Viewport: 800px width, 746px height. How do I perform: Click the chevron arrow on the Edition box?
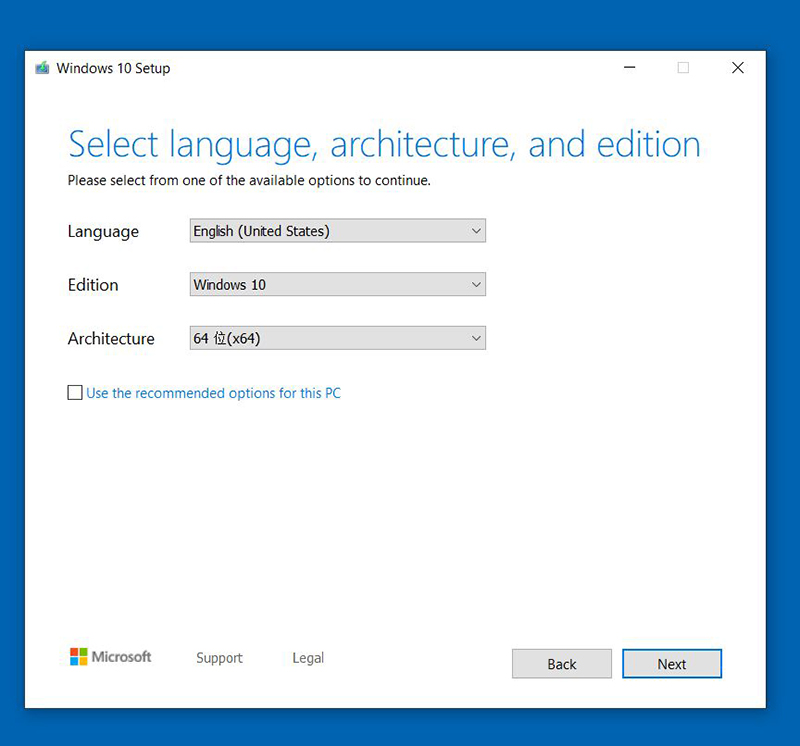click(x=475, y=285)
